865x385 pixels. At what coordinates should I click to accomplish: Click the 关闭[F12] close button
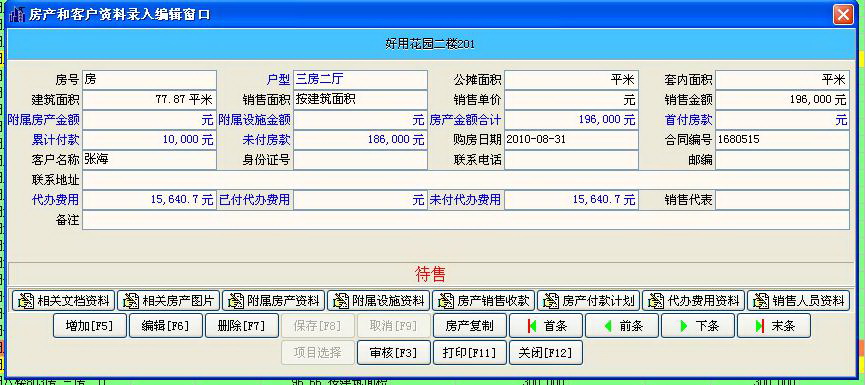pyautogui.click(x=546, y=352)
